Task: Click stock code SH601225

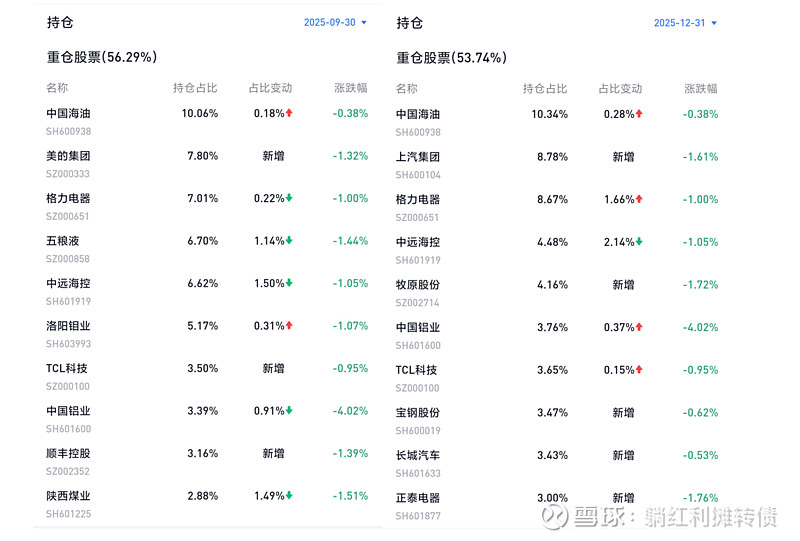Action: click(68, 514)
